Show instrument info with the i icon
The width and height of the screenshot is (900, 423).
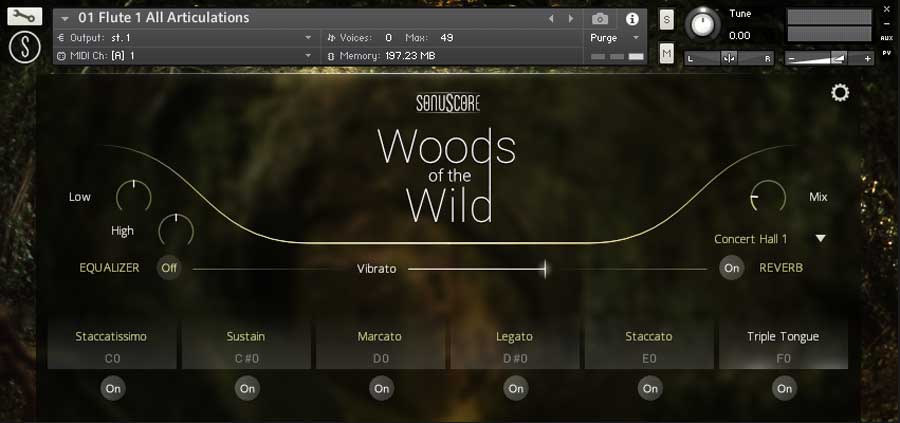(x=632, y=19)
